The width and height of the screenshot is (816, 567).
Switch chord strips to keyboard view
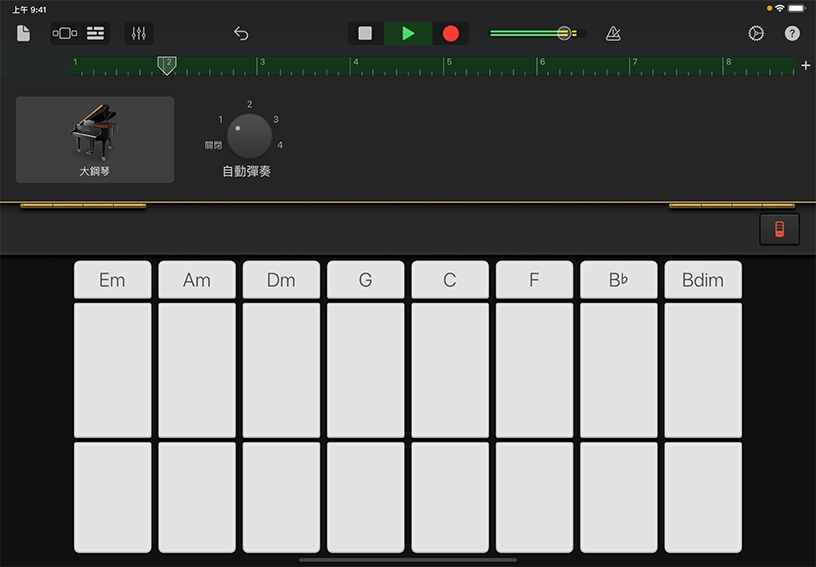(779, 229)
